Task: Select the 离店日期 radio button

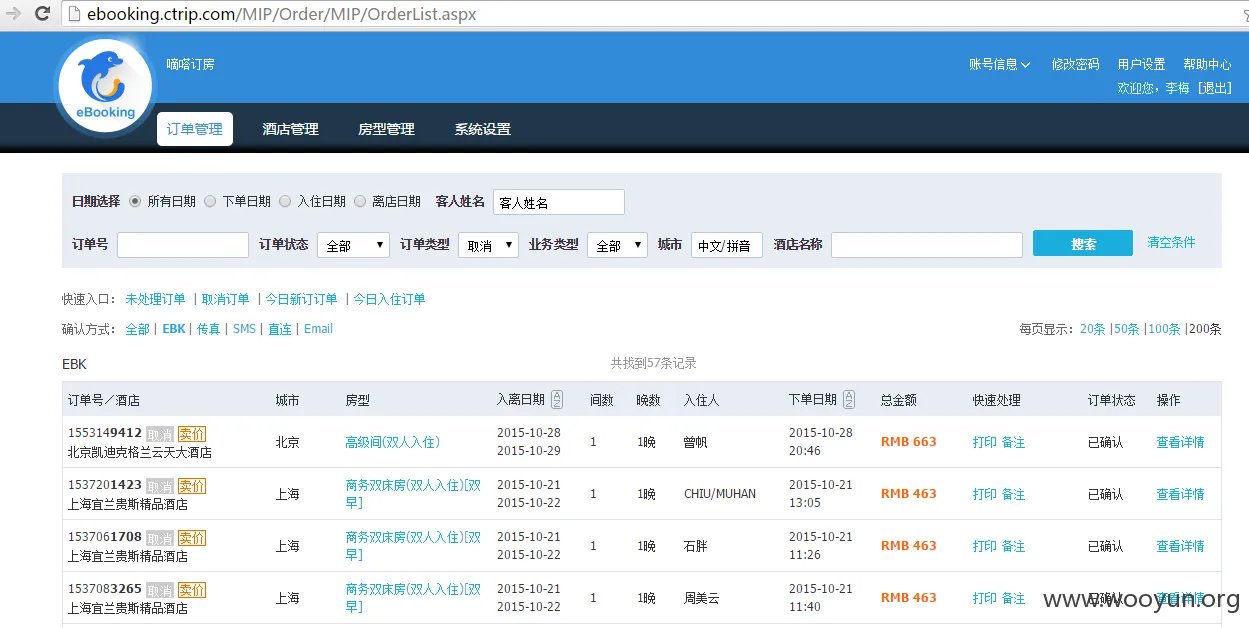Action: tap(359, 200)
